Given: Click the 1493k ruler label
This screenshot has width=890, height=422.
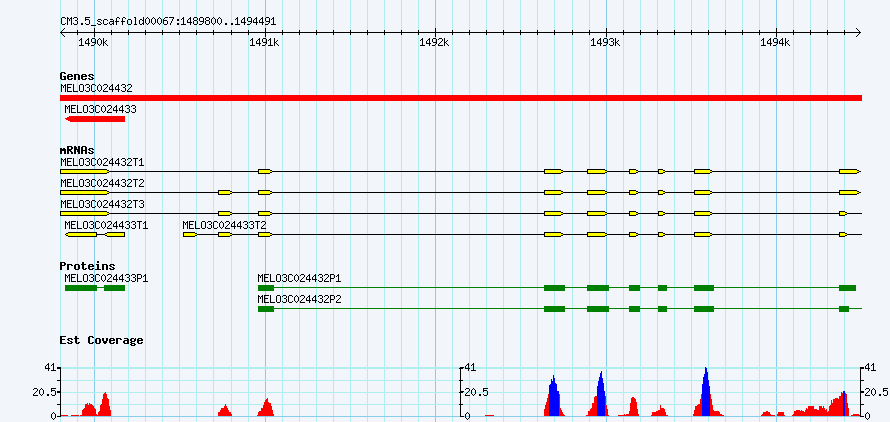Looking at the screenshot, I should click(x=606, y=42).
